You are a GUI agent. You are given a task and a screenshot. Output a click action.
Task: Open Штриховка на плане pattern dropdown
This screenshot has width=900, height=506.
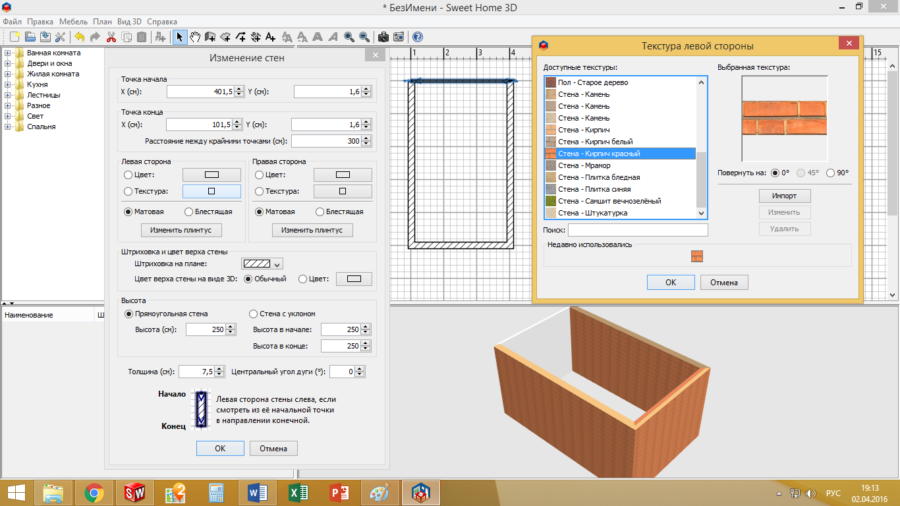262,264
